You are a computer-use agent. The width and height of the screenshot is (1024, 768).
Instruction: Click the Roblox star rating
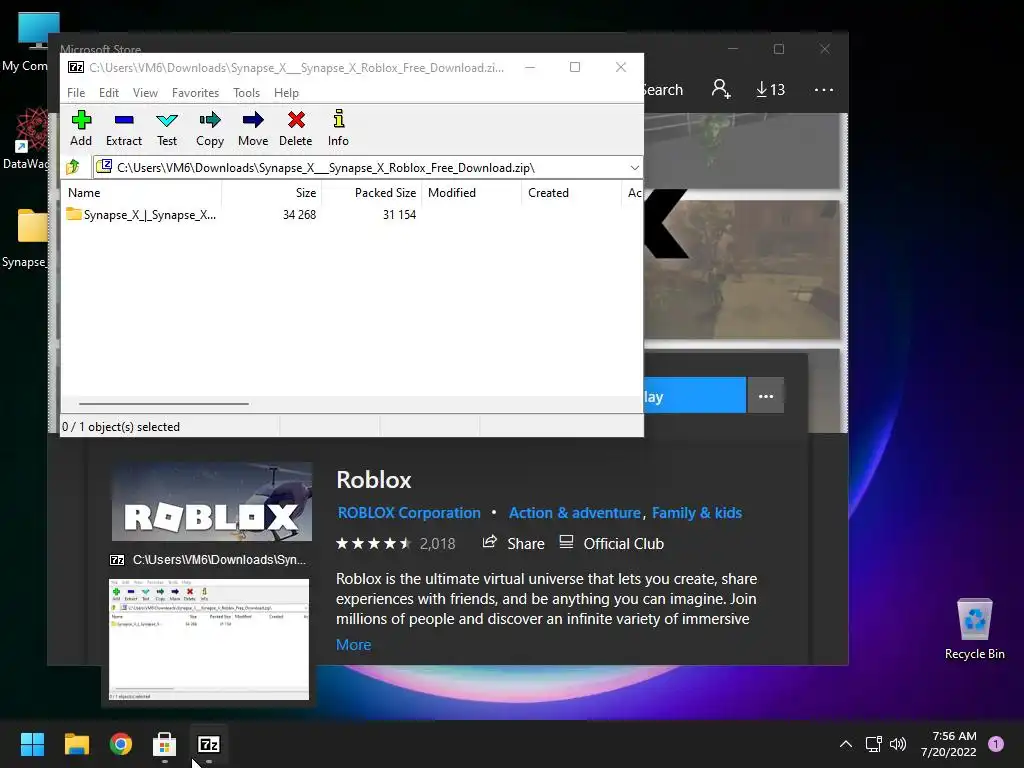(x=374, y=543)
